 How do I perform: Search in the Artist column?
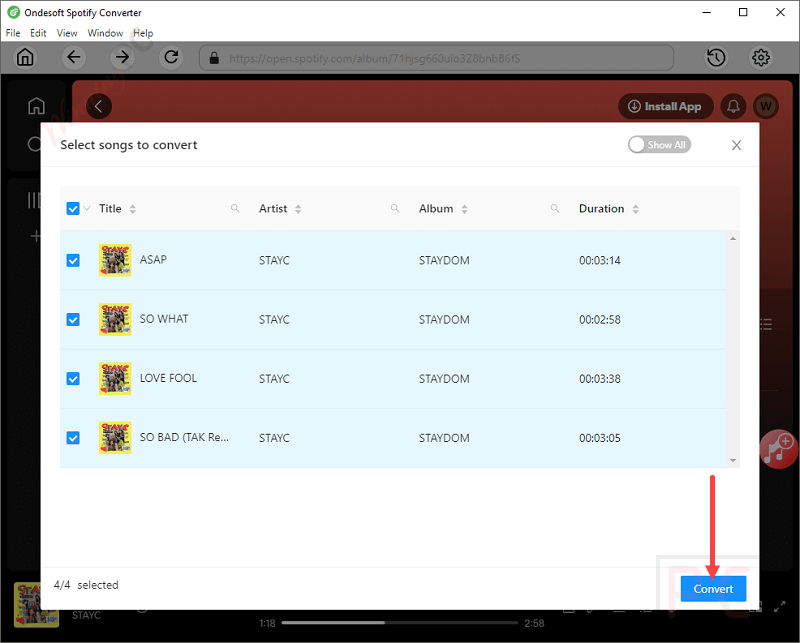(395, 208)
